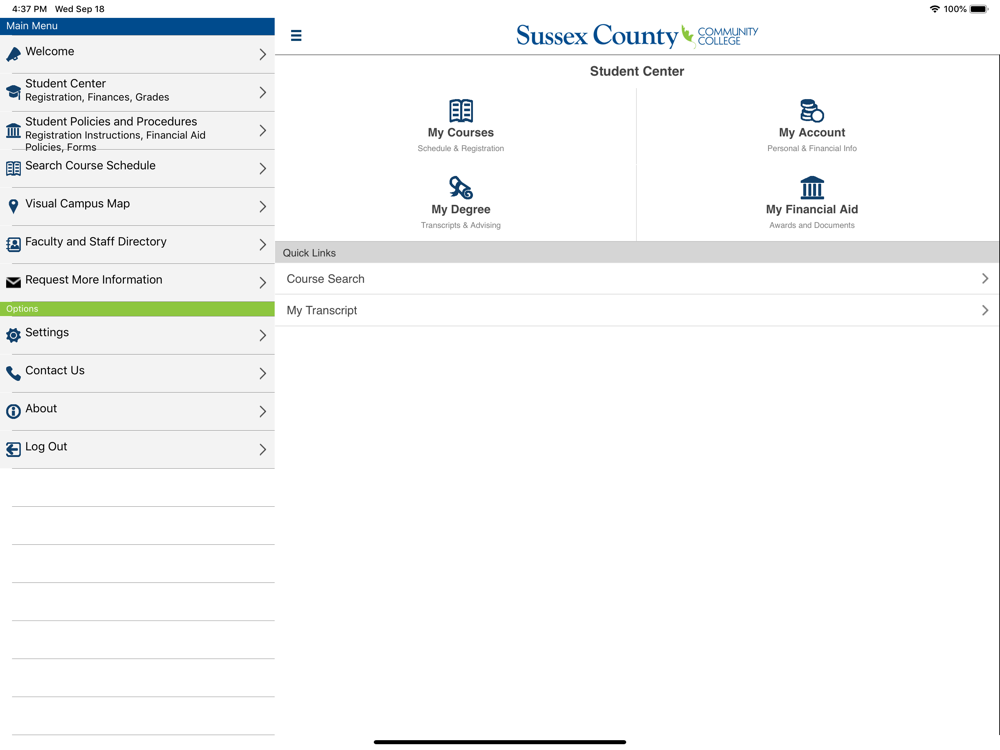1000x750 pixels.
Task: Click the Settings gear icon
Action: tap(13, 335)
